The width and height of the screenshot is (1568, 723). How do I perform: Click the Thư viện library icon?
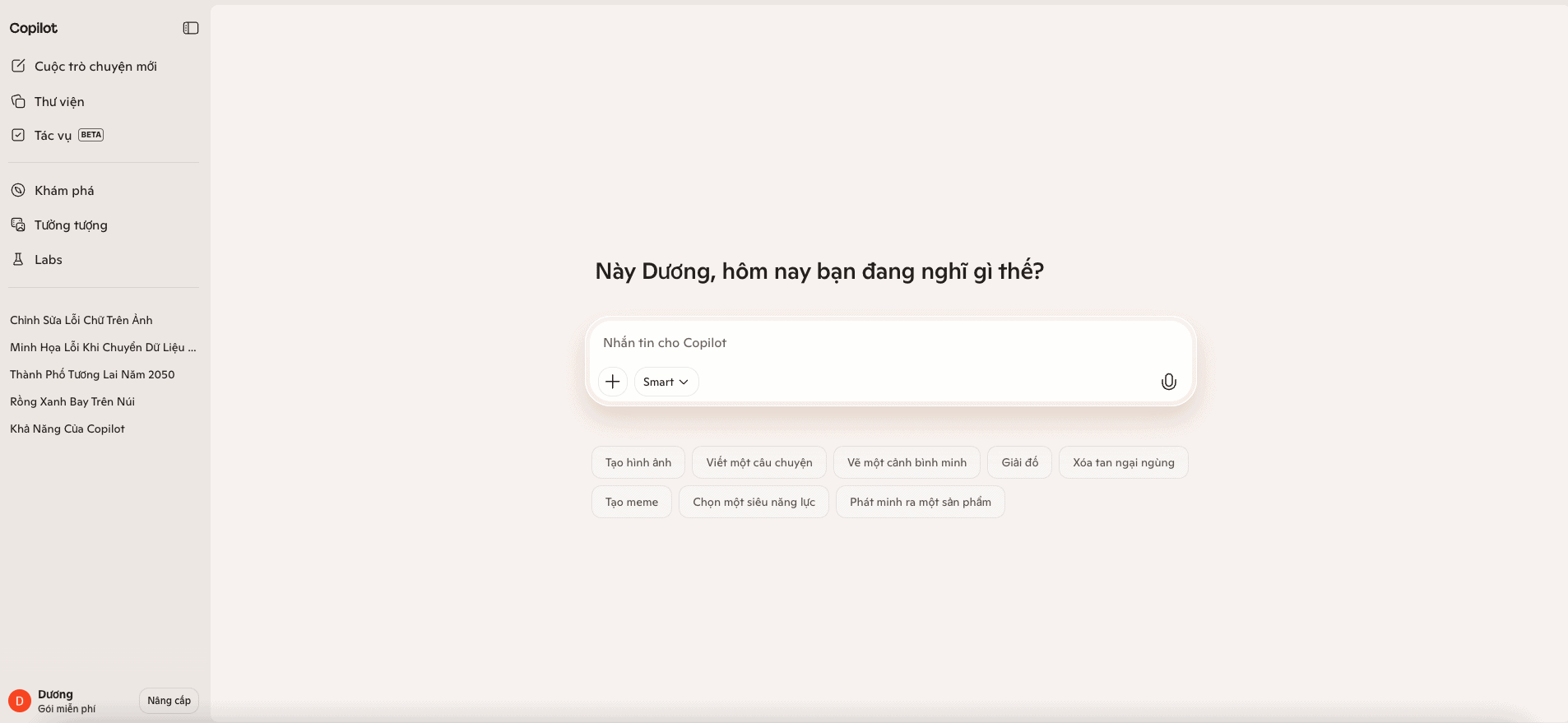tap(18, 101)
